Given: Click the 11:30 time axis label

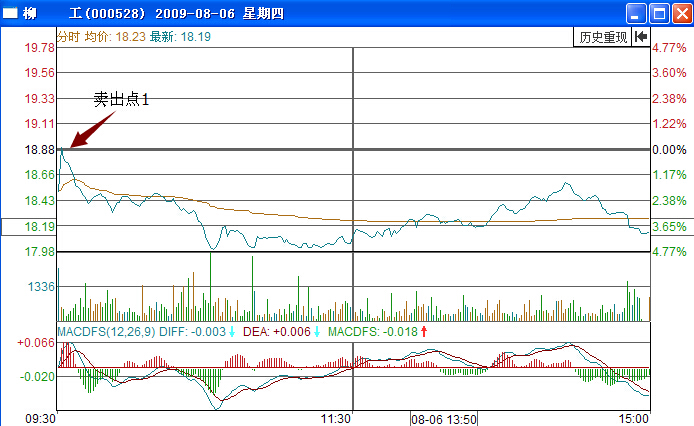Looking at the screenshot, I should [335, 418].
